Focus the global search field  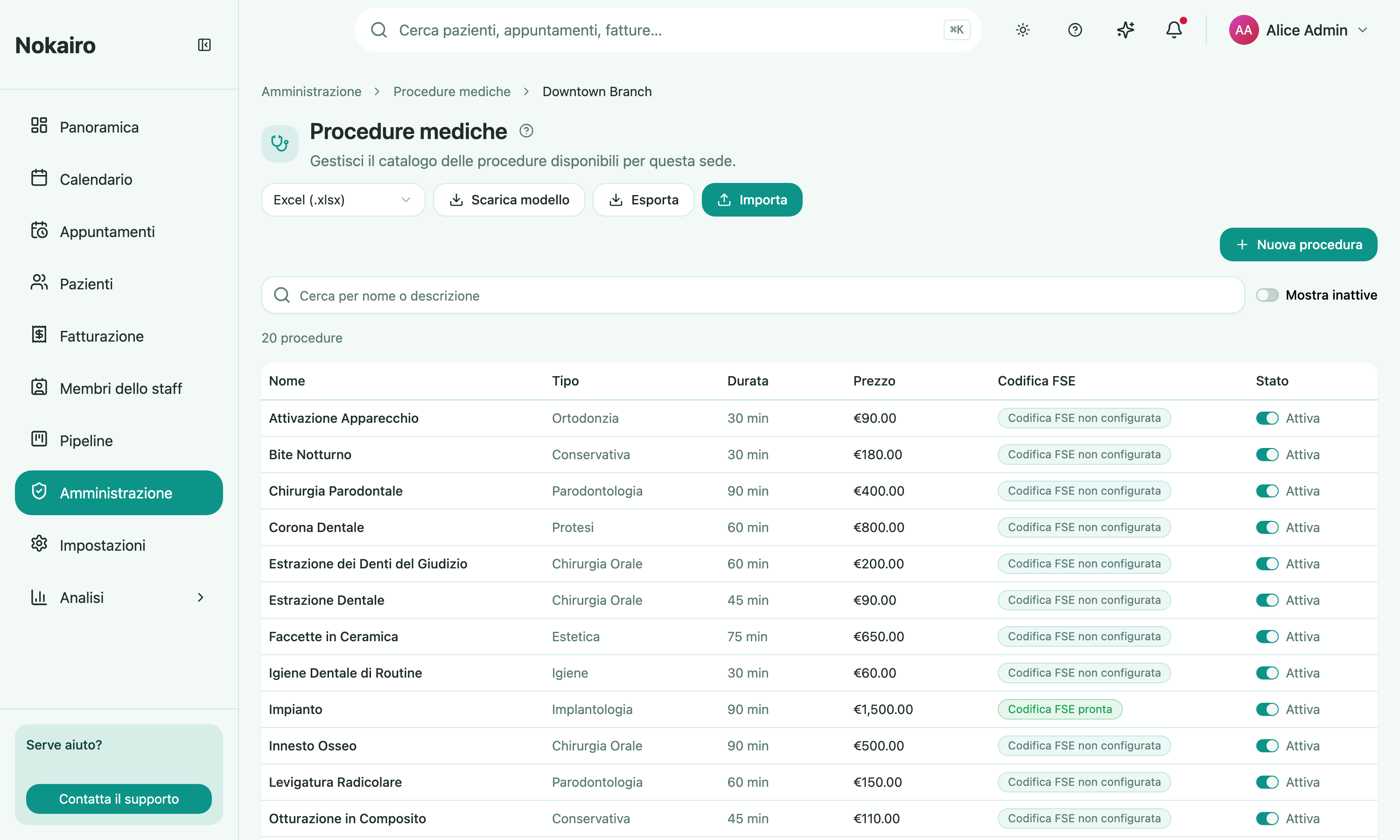pyautogui.click(x=668, y=30)
